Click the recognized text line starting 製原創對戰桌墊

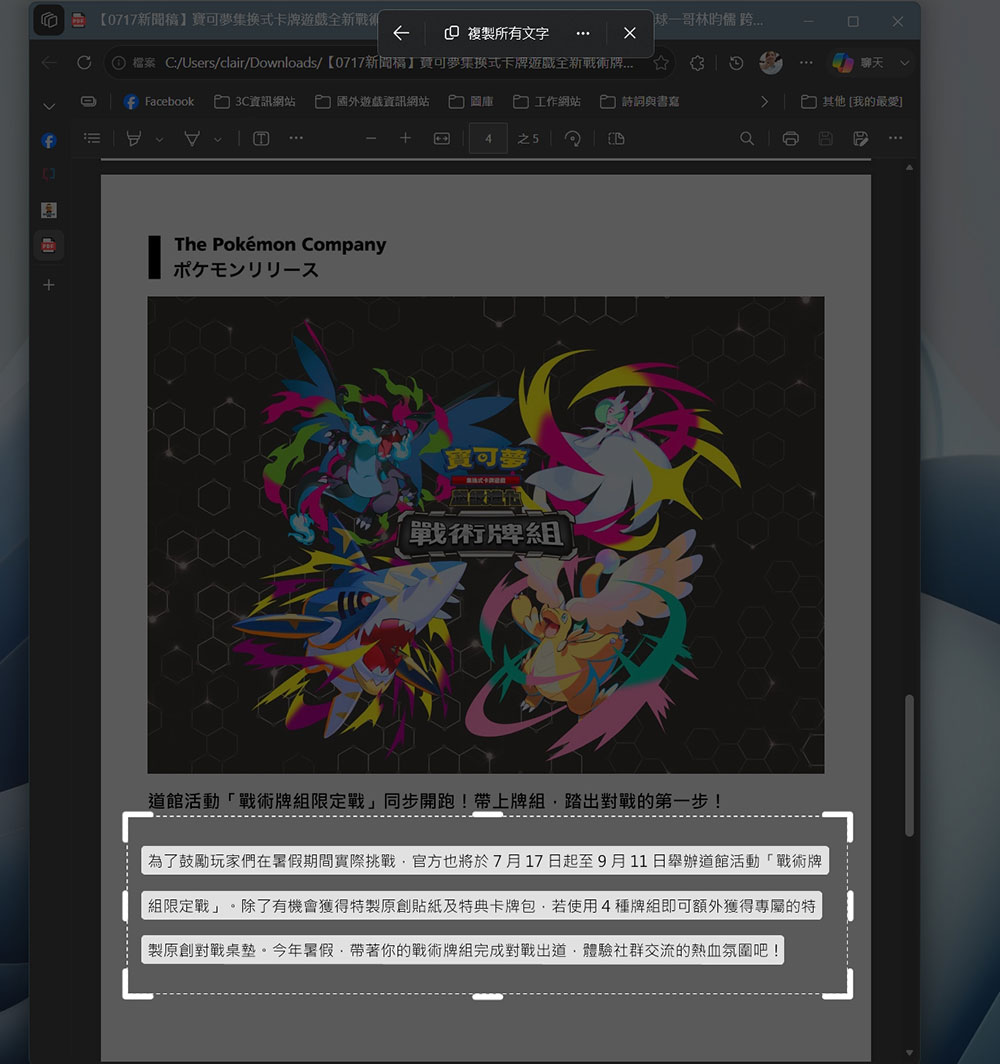[x=463, y=950]
